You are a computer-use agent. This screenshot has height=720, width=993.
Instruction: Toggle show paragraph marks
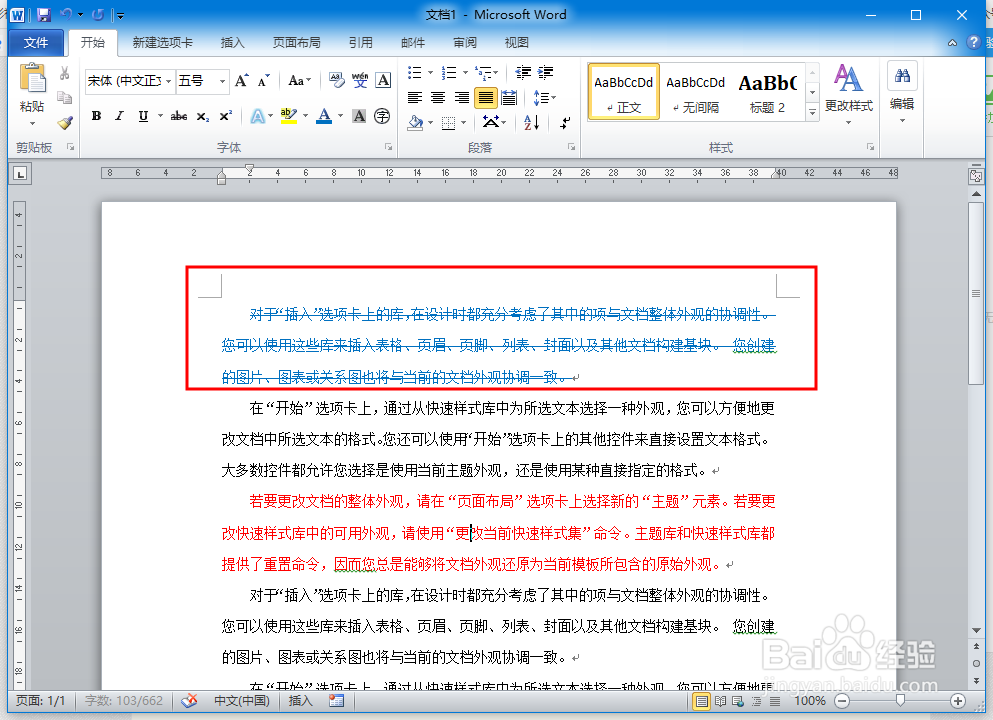[566, 123]
